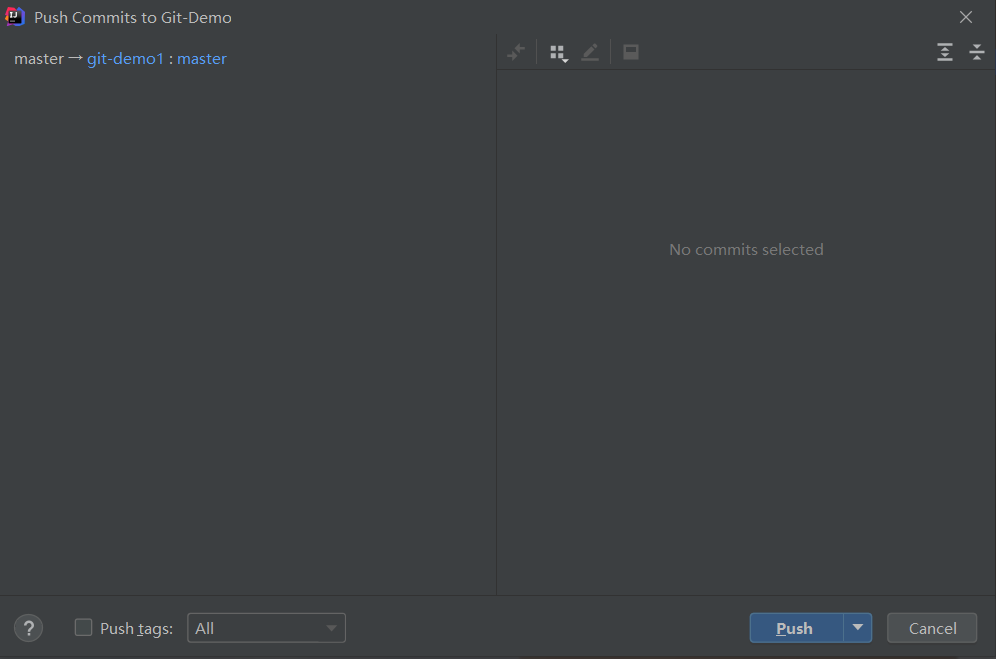Image resolution: width=996 pixels, height=659 pixels.
Task: Click the Push tags label
Action: click(137, 628)
